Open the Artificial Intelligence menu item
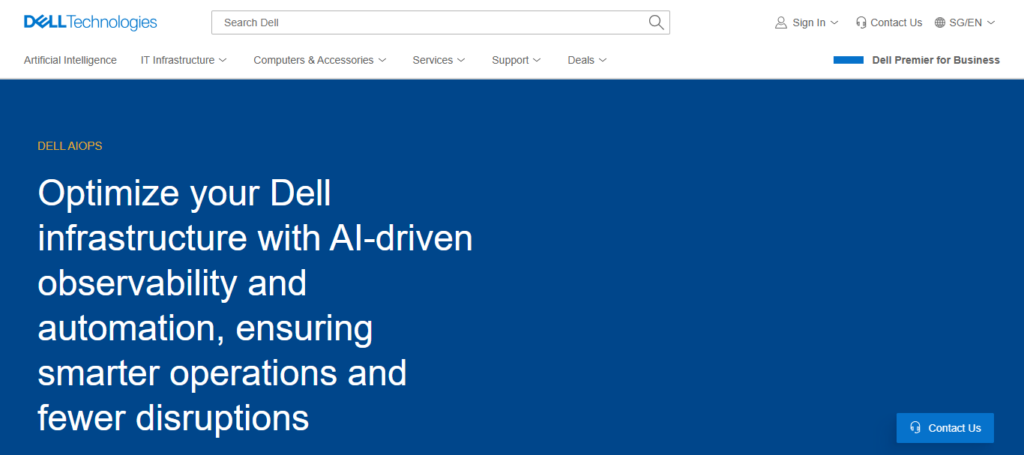The image size is (1024, 455). click(x=71, y=60)
